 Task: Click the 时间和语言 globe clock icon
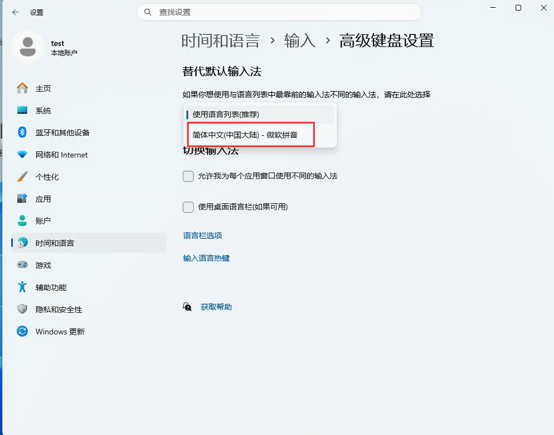click(22, 243)
